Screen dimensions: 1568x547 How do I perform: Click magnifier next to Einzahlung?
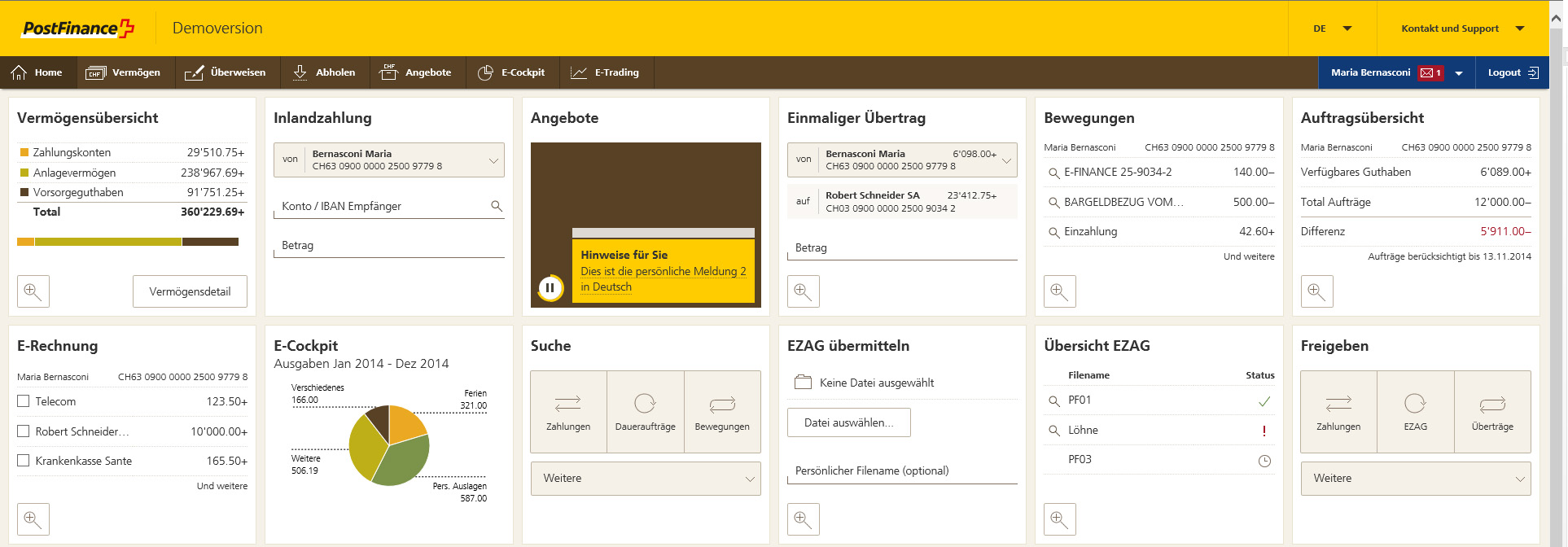pos(1053,232)
